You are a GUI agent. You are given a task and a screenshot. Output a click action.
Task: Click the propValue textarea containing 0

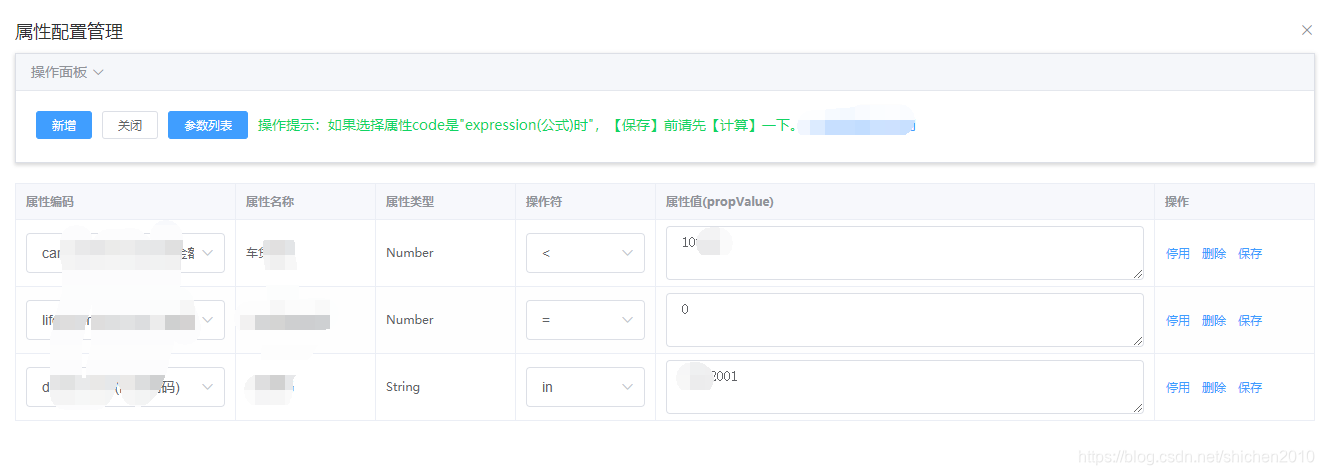coord(904,320)
